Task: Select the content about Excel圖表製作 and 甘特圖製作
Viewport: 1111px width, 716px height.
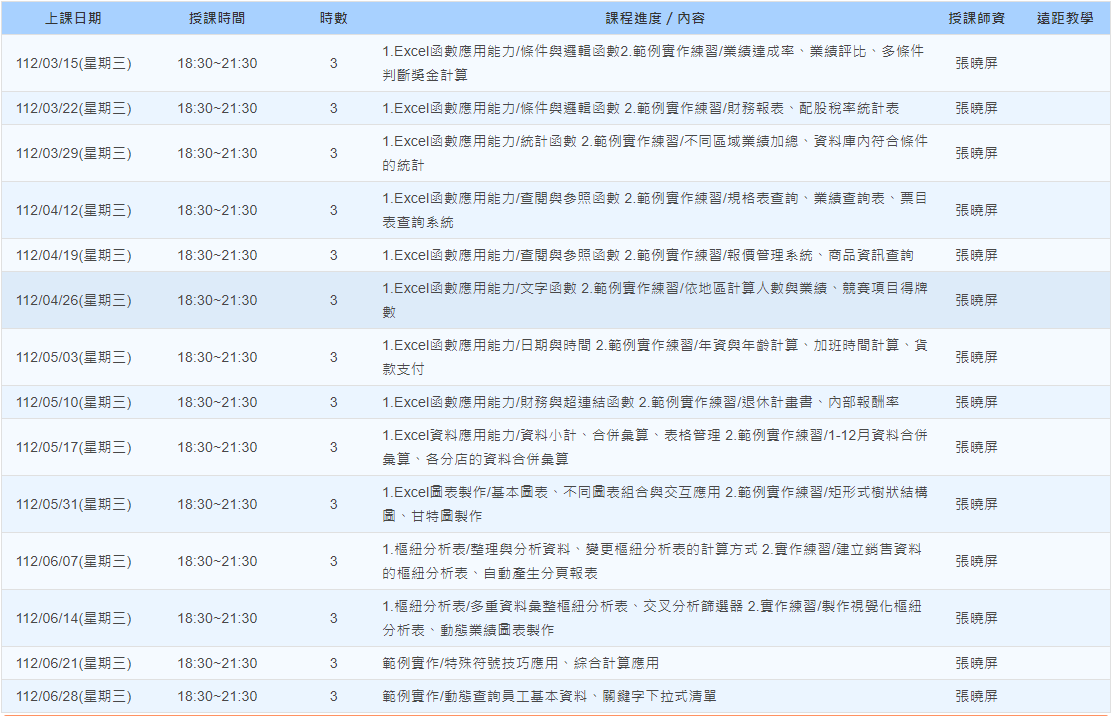Action: click(655, 504)
